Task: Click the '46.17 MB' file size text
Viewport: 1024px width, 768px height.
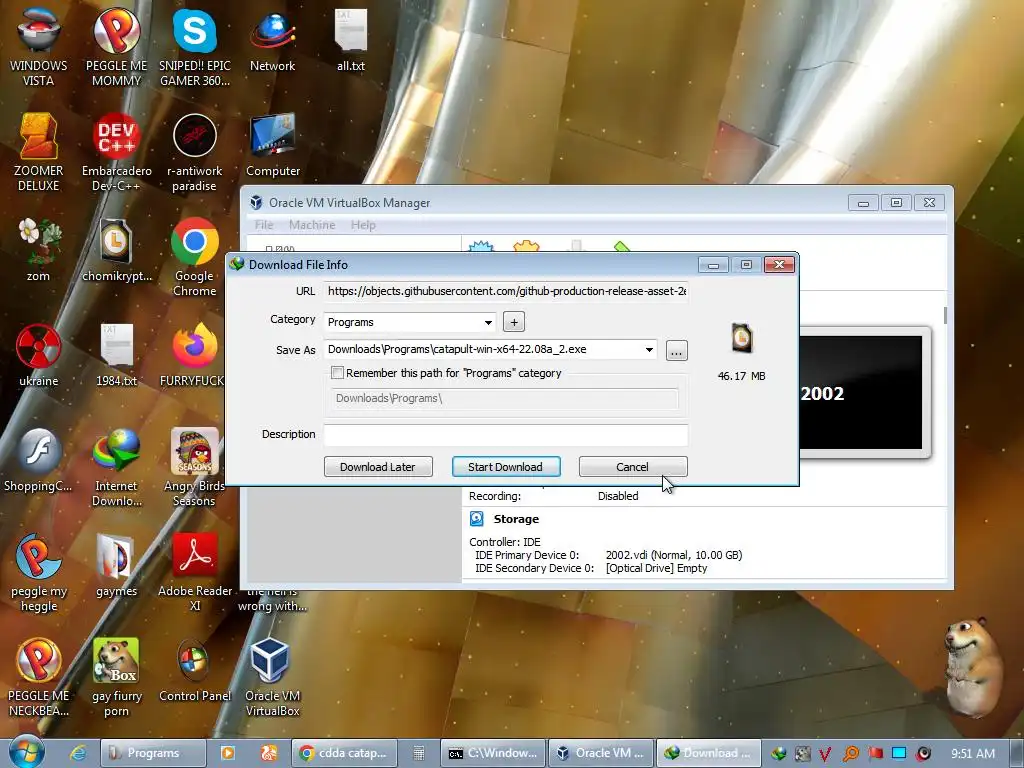Action: coord(741,376)
